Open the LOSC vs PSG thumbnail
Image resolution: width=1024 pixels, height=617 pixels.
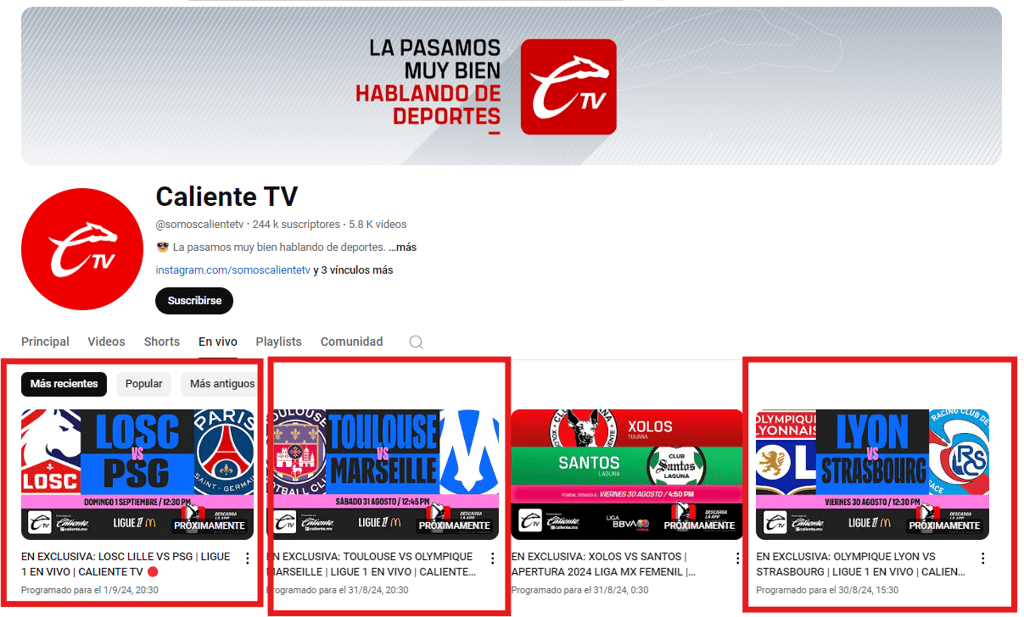[x=137, y=475]
